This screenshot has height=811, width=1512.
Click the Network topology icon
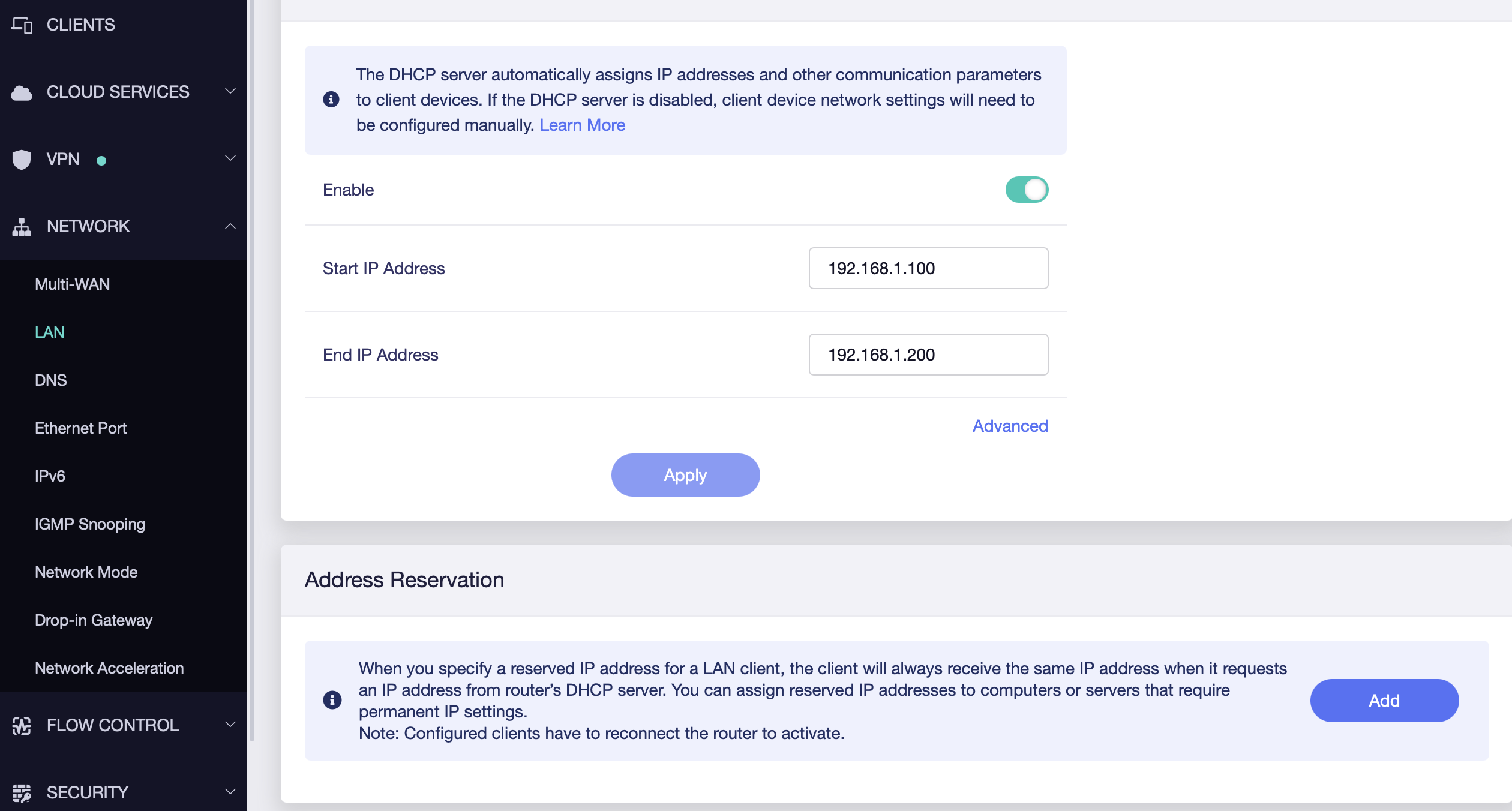[22, 227]
